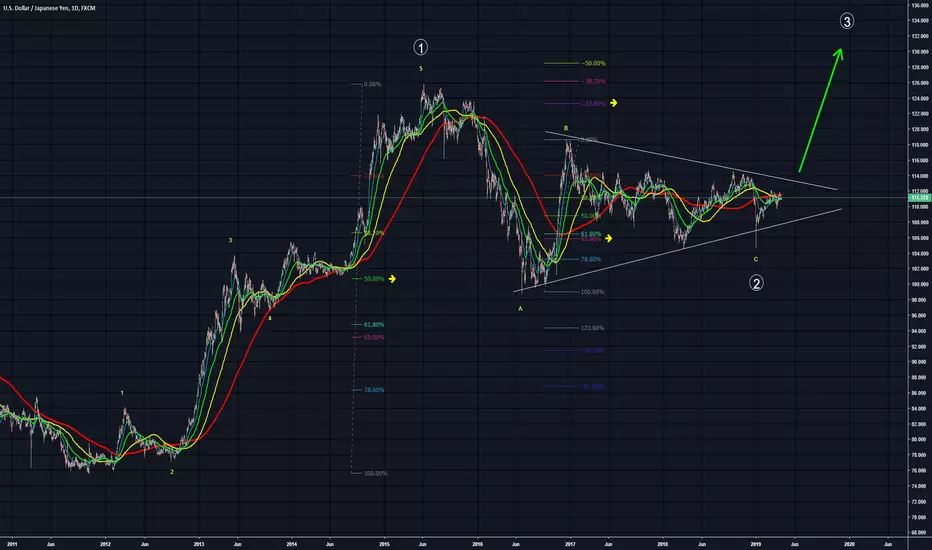932x550 pixels.
Task: Select the yellow wave 2 label
Action: [x=172, y=472]
